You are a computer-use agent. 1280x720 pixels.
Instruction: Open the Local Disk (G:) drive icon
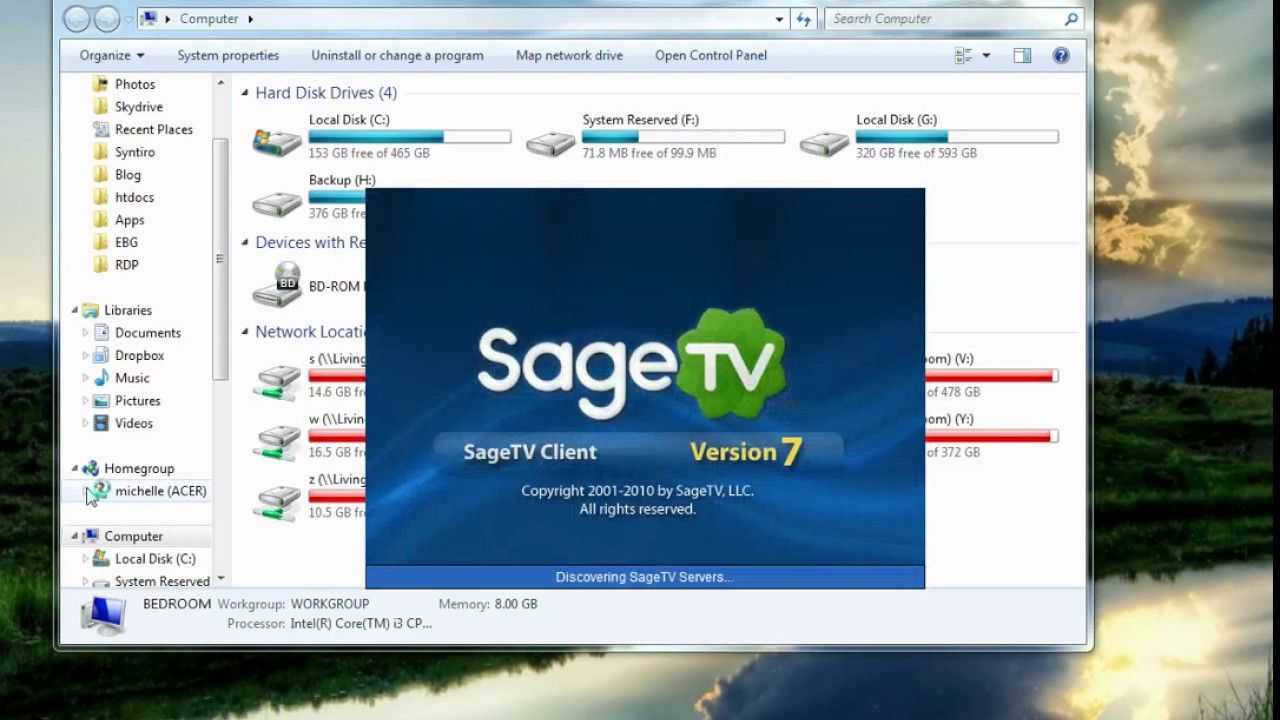click(825, 143)
